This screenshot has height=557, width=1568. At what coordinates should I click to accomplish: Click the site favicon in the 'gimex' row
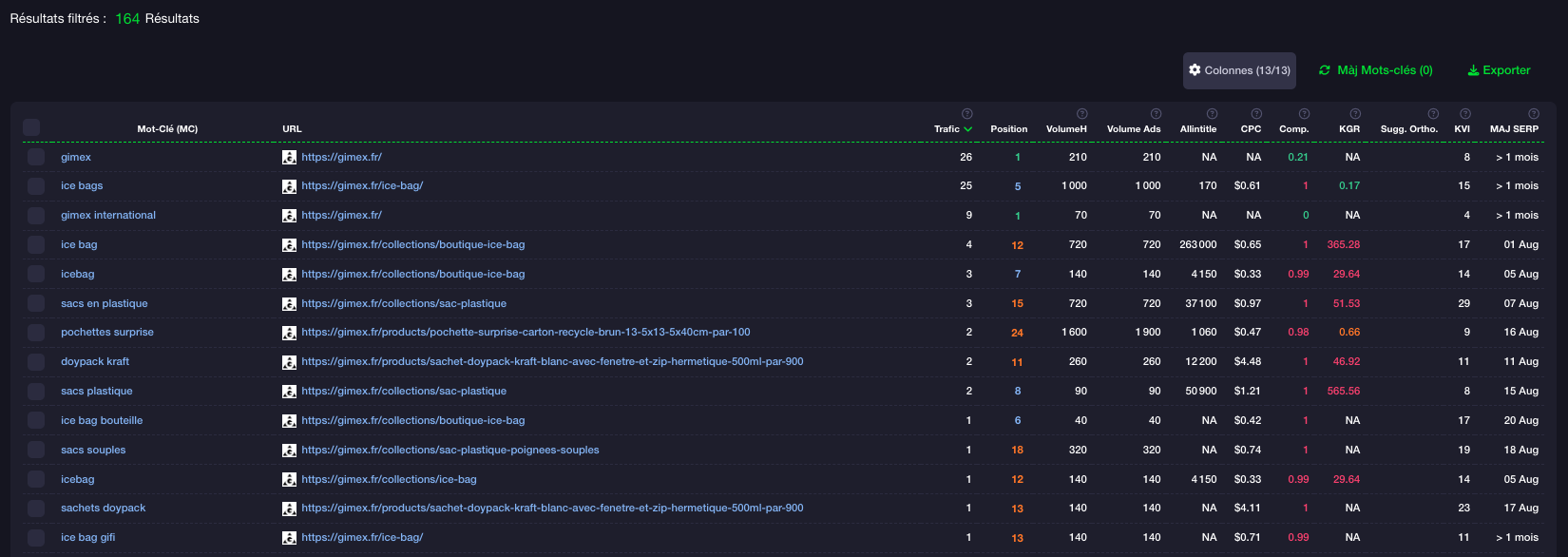[289, 157]
